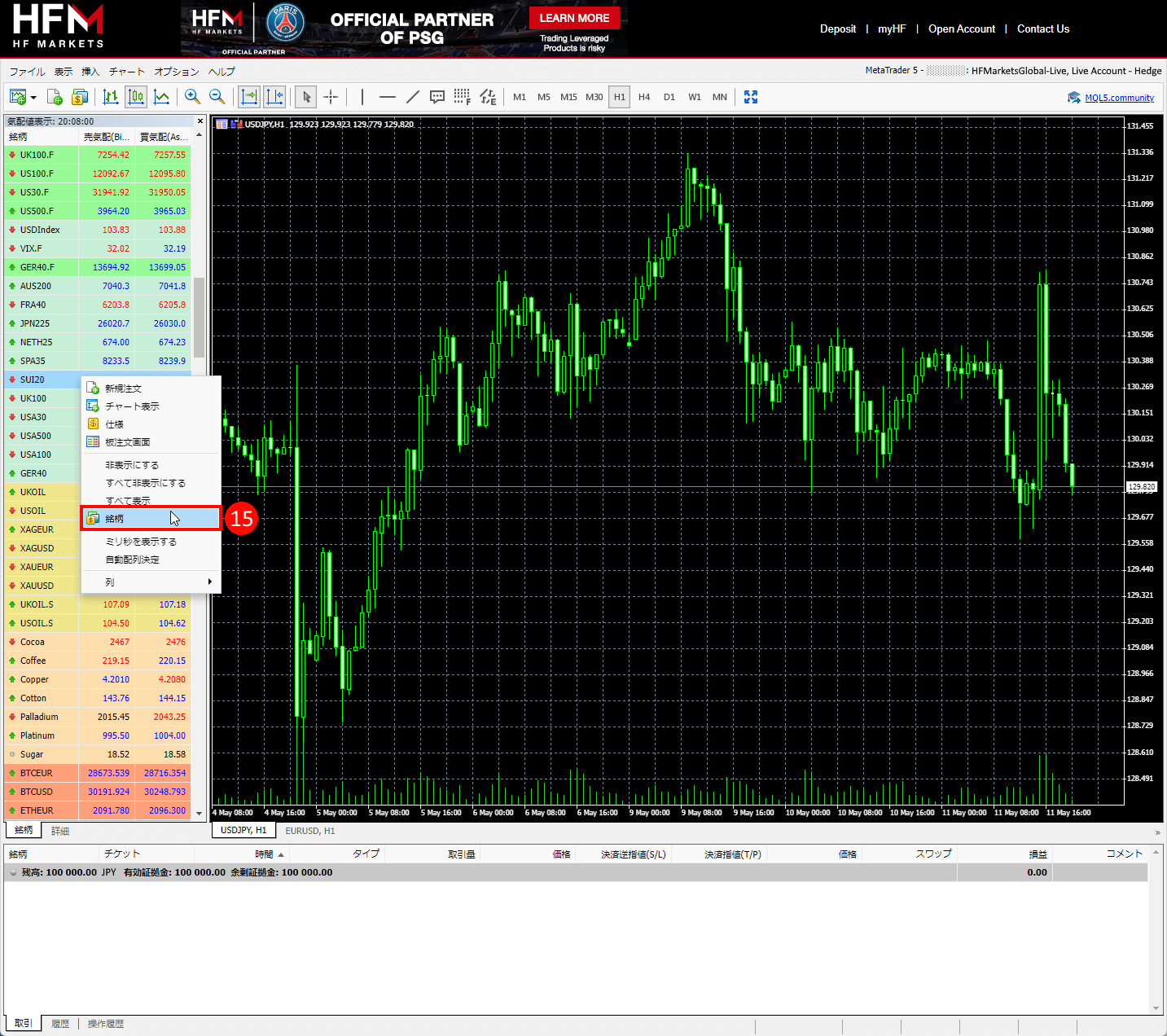The image size is (1167, 1036).
Task: Click the chevron to show more chart tabs
Action: (x=1156, y=831)
